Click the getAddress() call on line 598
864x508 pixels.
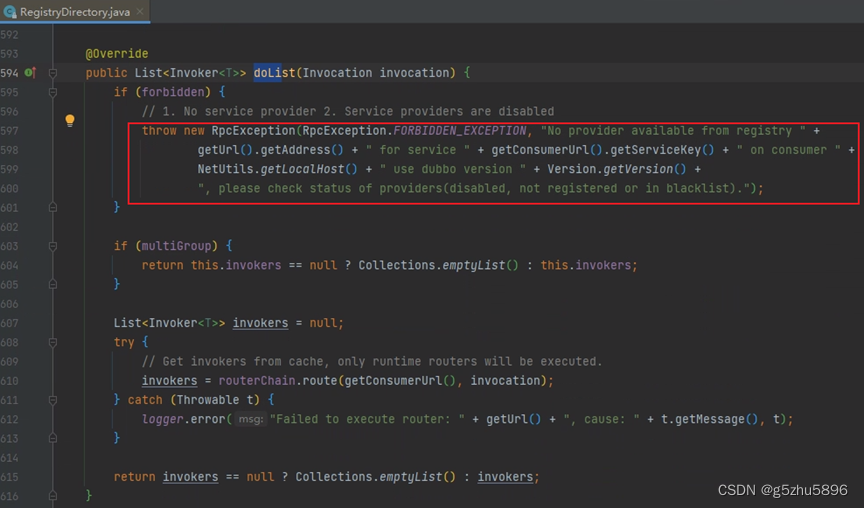click(302, 150)
